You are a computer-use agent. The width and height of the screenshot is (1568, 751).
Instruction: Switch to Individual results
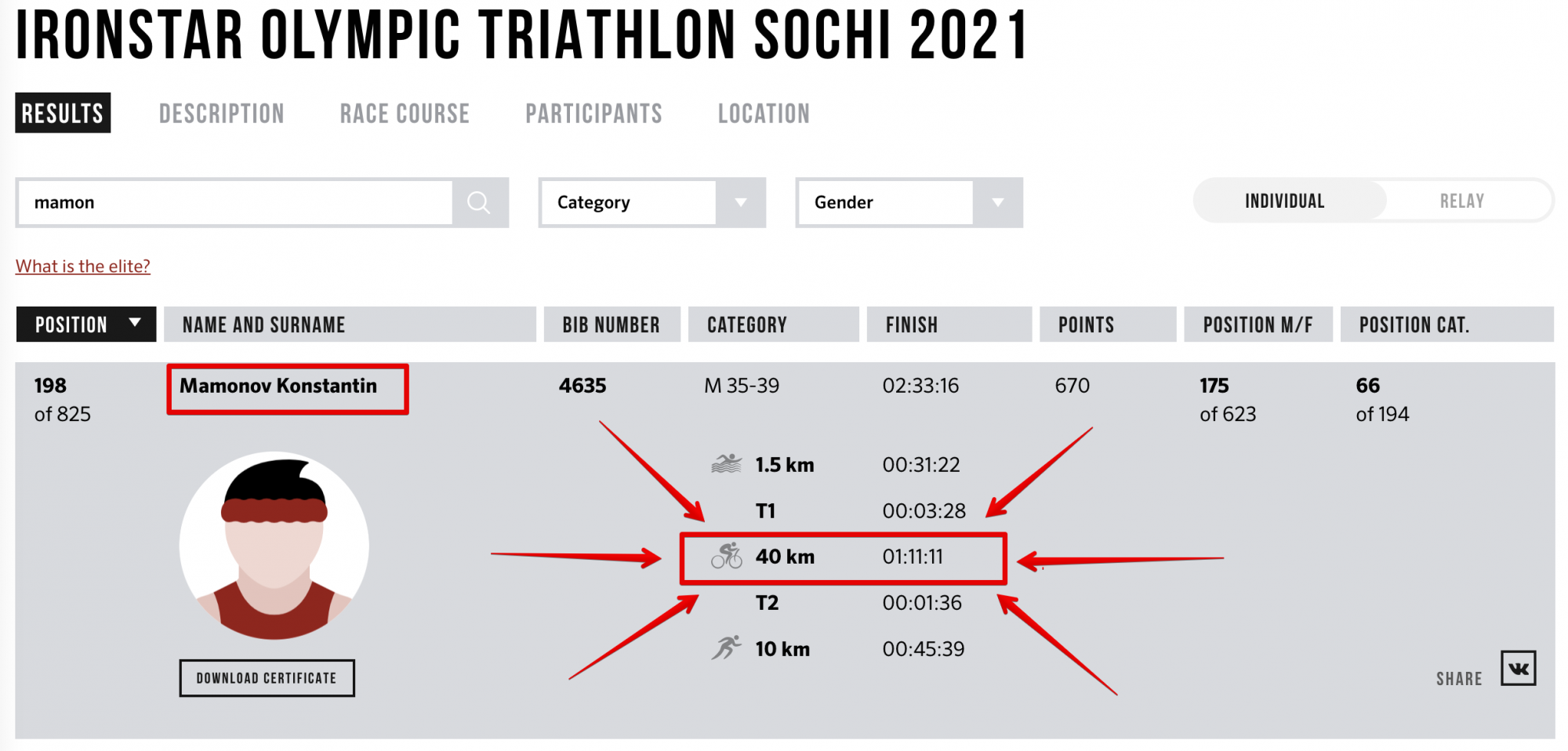click(1284, 201)
